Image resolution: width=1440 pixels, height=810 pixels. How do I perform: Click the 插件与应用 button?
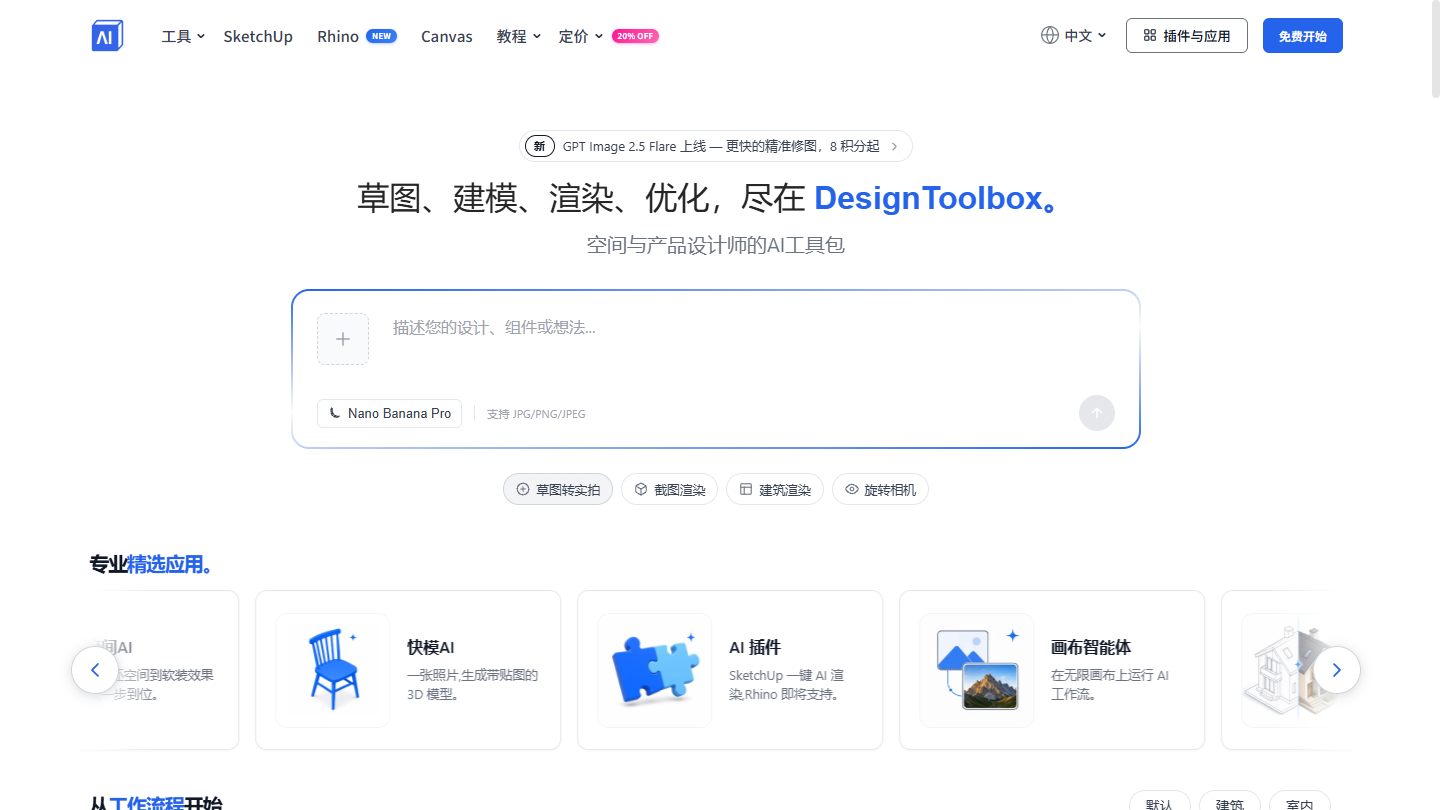1187,35
